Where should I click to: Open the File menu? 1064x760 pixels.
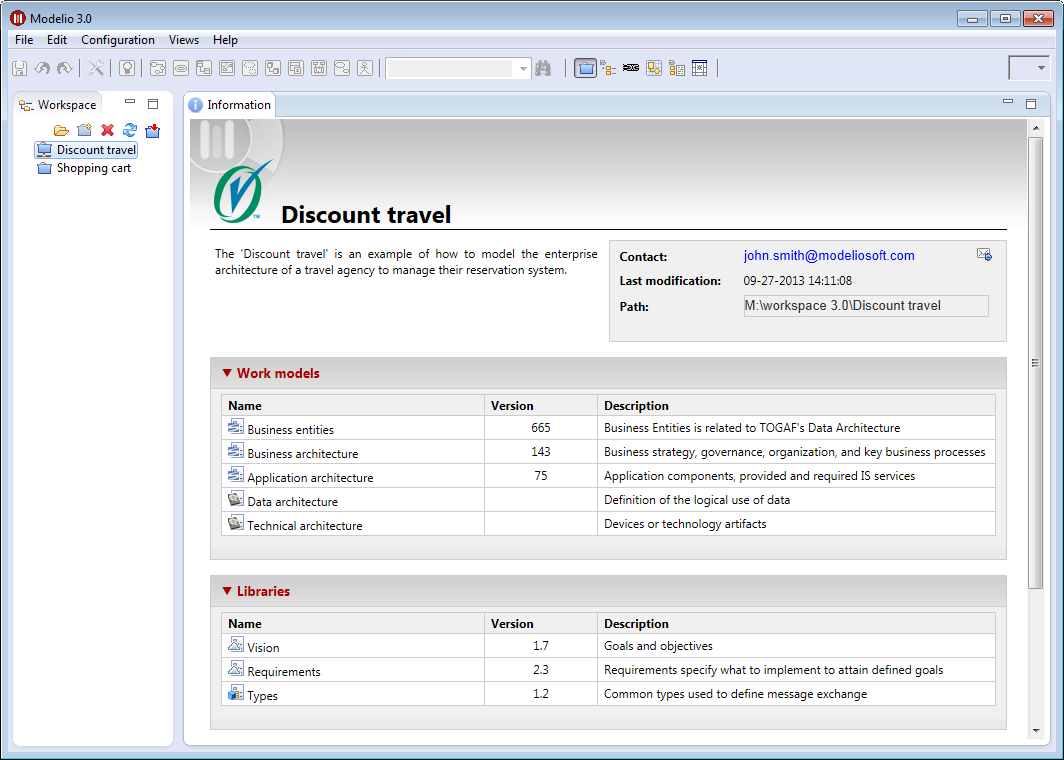pos(24,40)
